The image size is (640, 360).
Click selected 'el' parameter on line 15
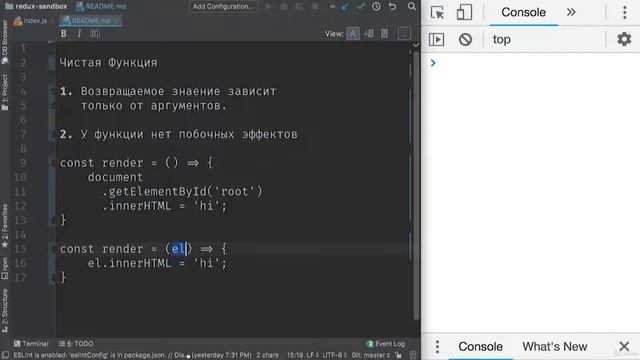click(178, 249)
